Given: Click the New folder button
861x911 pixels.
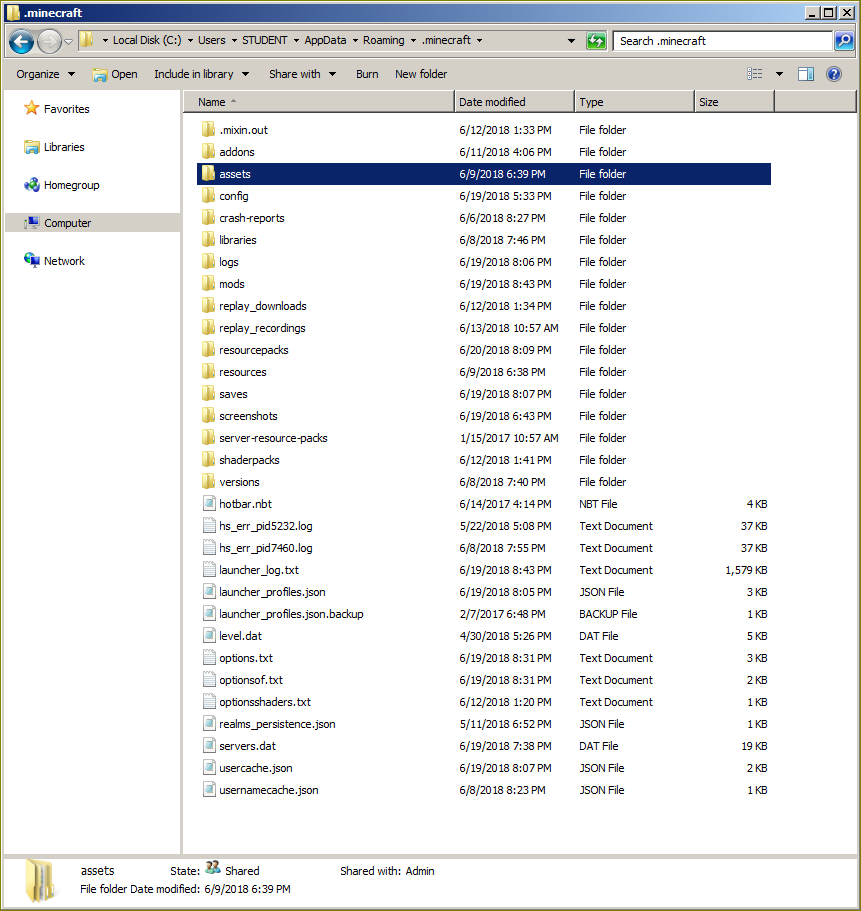Looking at the screenshot, I should 421,74.
